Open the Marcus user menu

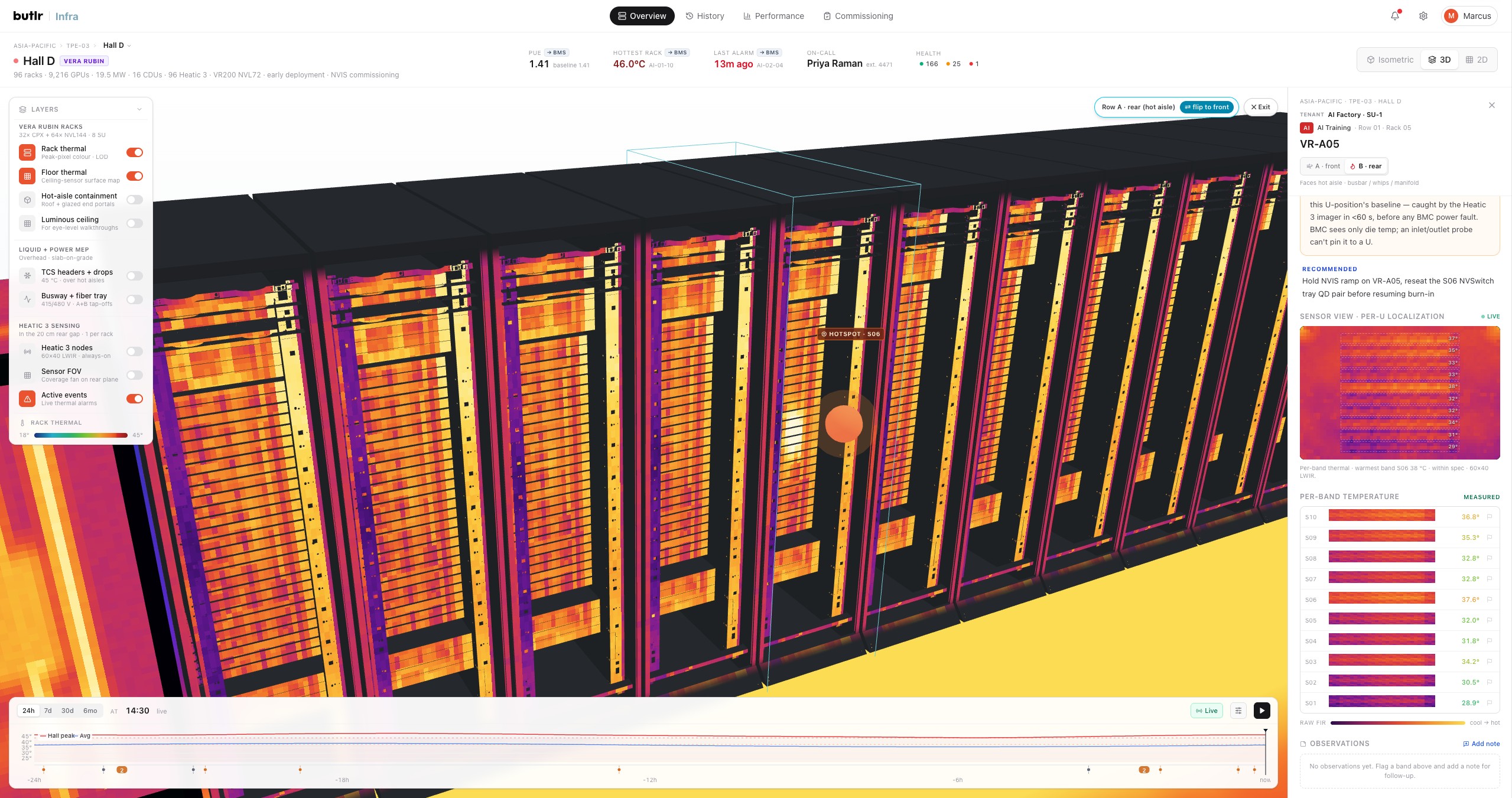click(1469, 16)
